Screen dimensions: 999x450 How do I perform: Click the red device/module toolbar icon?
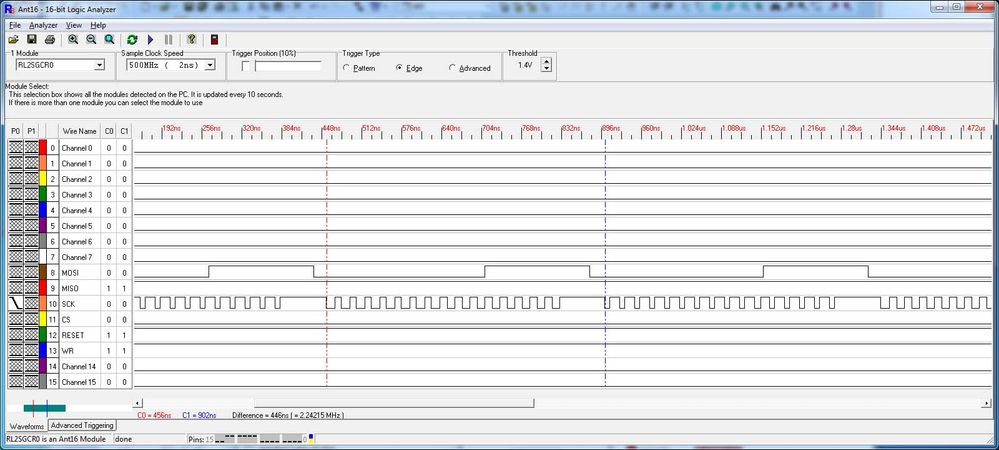pos(214,40)
